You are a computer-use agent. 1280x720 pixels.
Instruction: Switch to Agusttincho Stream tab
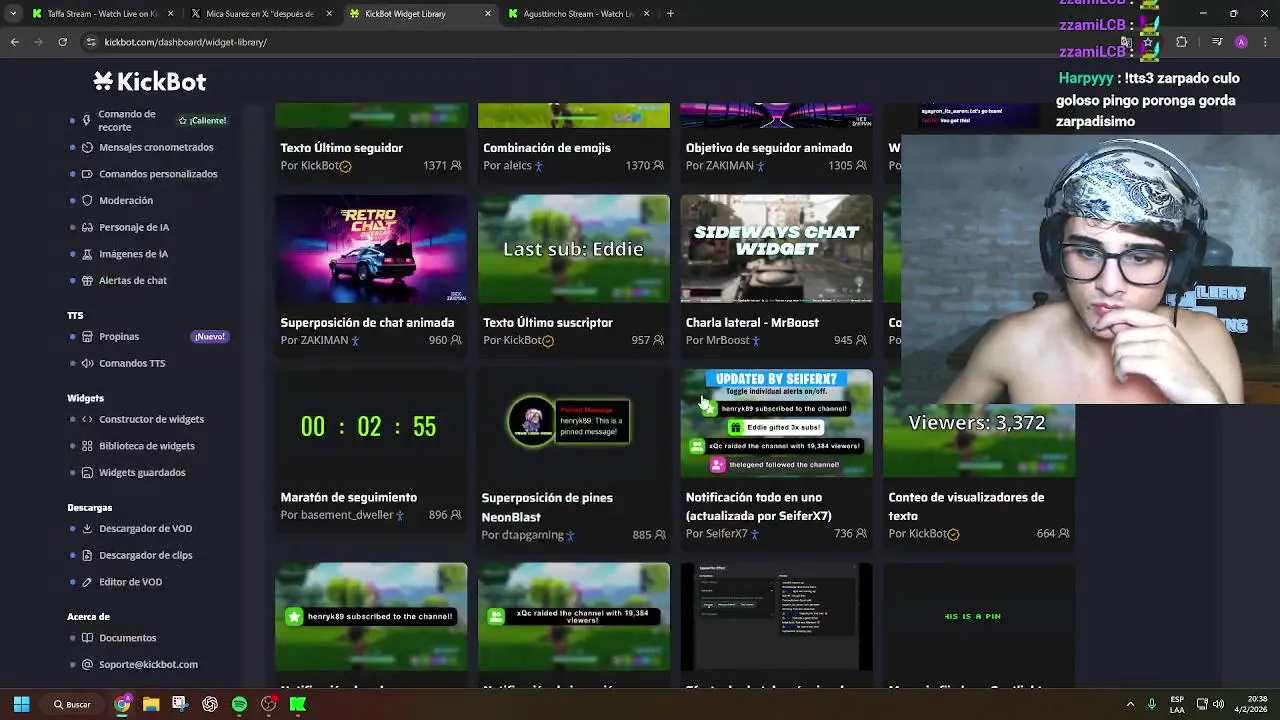click(578, 14)
